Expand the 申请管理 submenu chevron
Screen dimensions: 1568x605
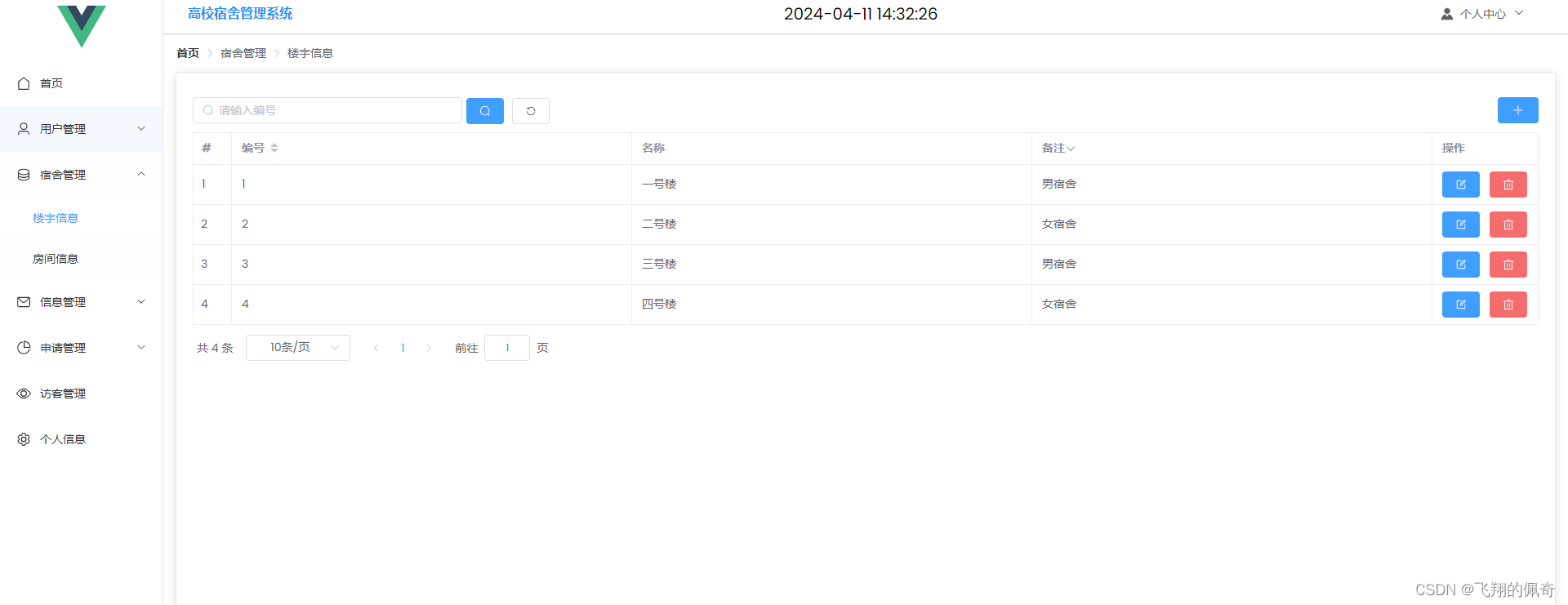pyautogui.click(x=141, y=348)
